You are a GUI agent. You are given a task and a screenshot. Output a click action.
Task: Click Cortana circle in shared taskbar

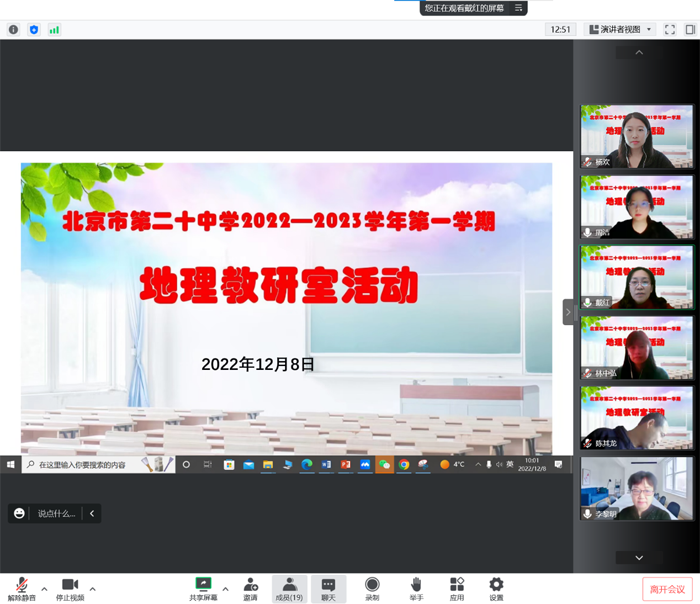point(186,465)
